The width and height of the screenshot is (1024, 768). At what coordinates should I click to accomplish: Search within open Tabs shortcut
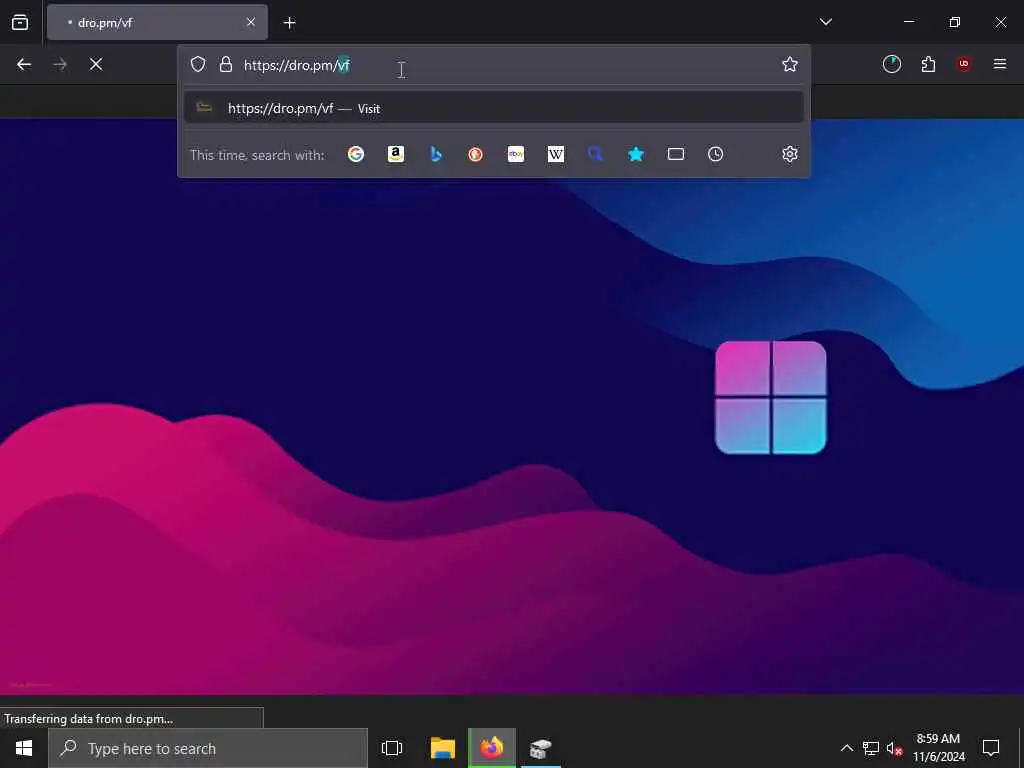coord(676,154)
